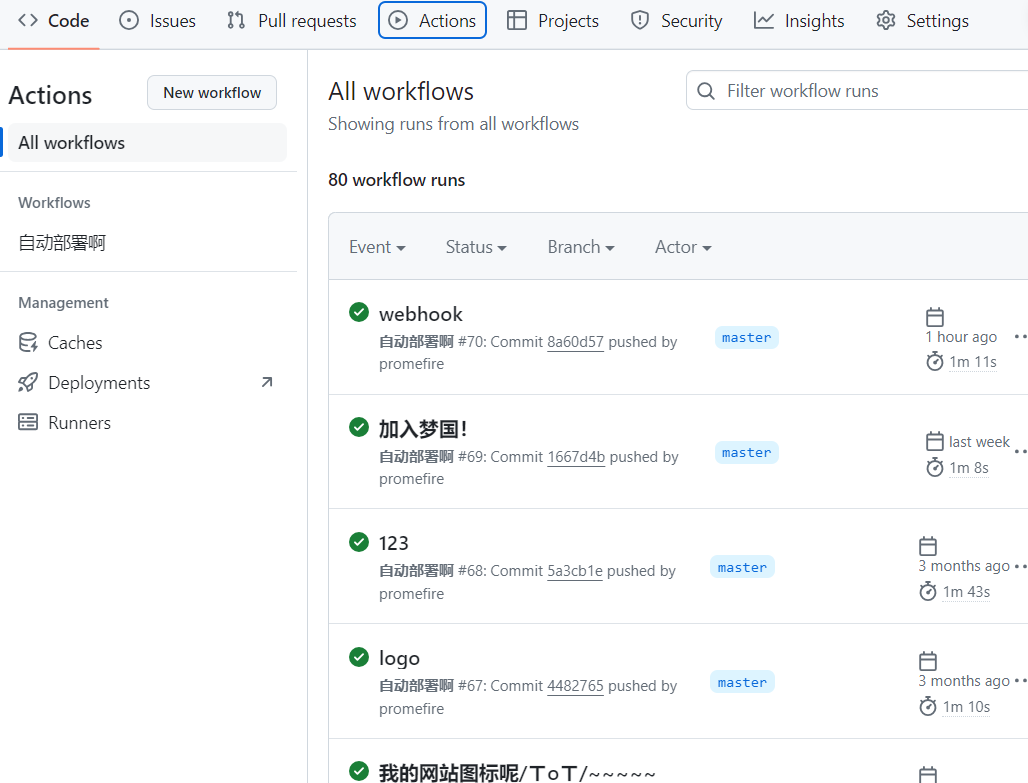Click the search magnifier icon
The image size is (1028, 783).
[706, 90]
